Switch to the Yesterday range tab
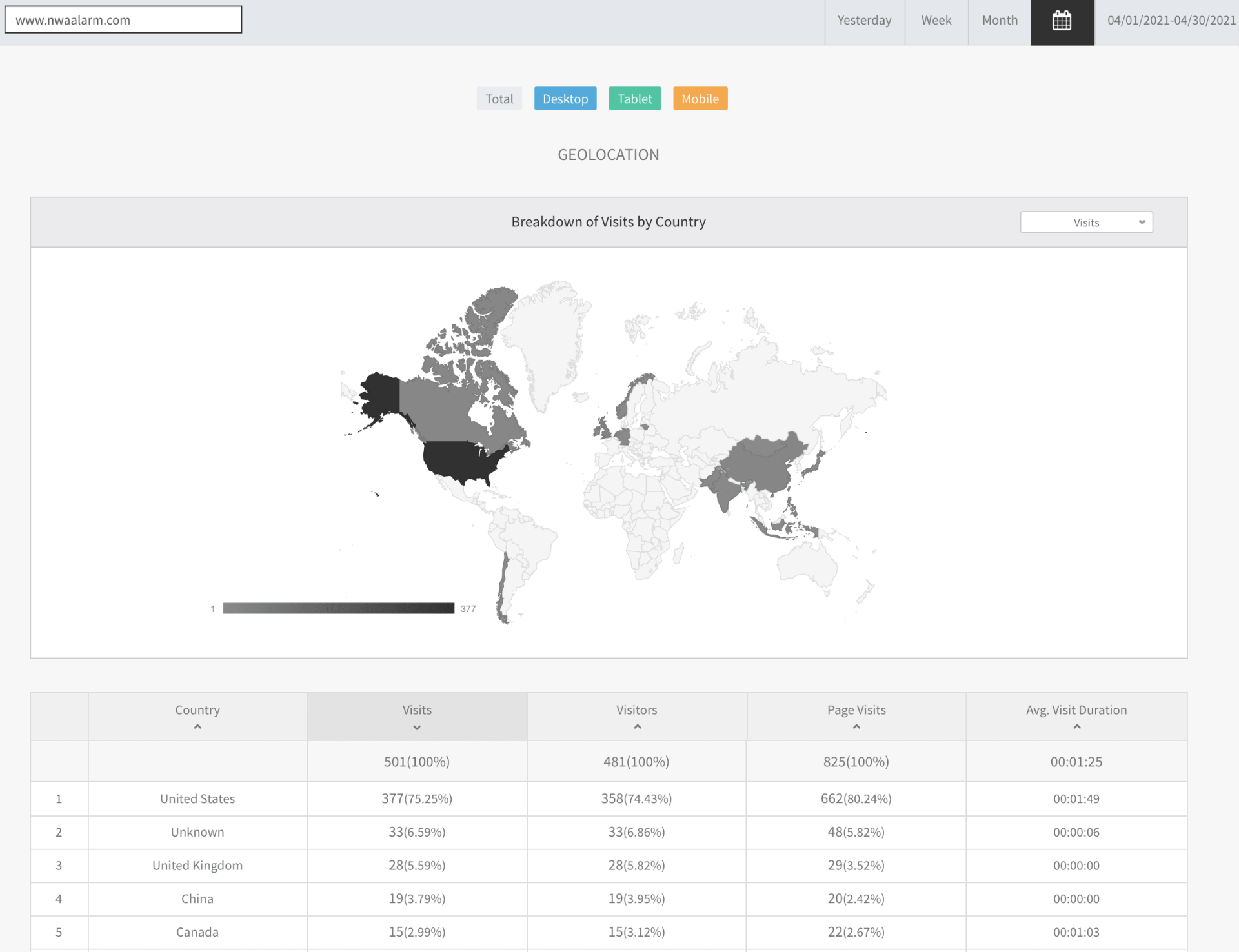The height and width of the screenshot is (952, 1239). click(x=864, y=21)
